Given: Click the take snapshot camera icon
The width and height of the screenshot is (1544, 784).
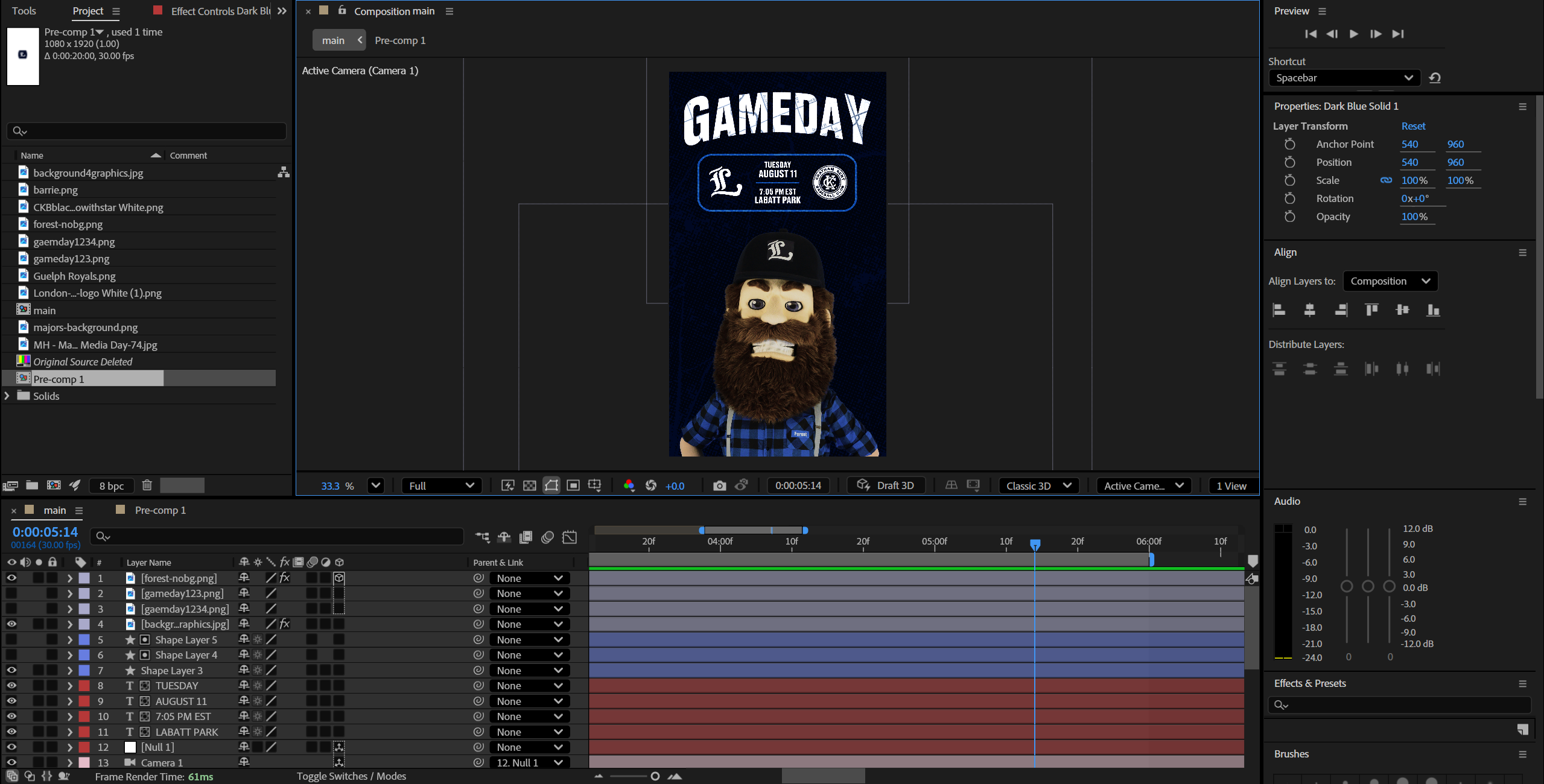Looking at the screenshot, I should (x=719, y=485).
